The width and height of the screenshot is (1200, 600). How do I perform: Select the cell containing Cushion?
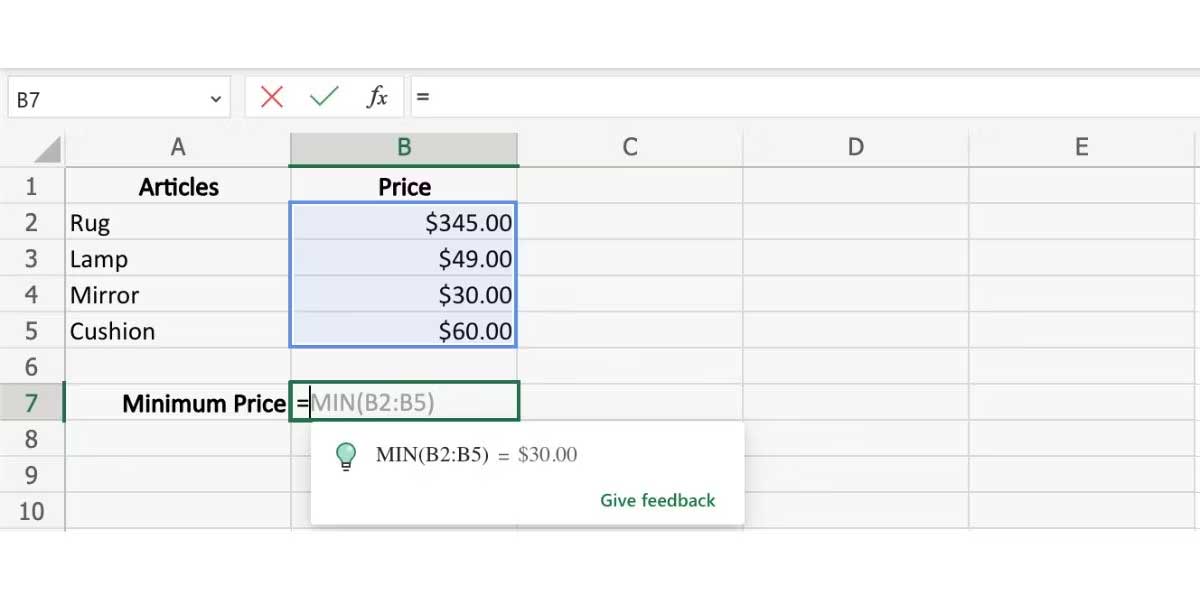[x=177, y=330]
